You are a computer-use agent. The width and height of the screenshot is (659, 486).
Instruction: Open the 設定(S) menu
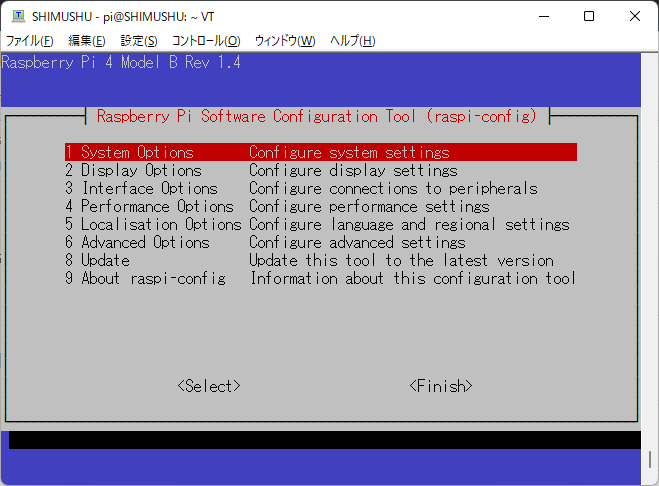(139, 41)
